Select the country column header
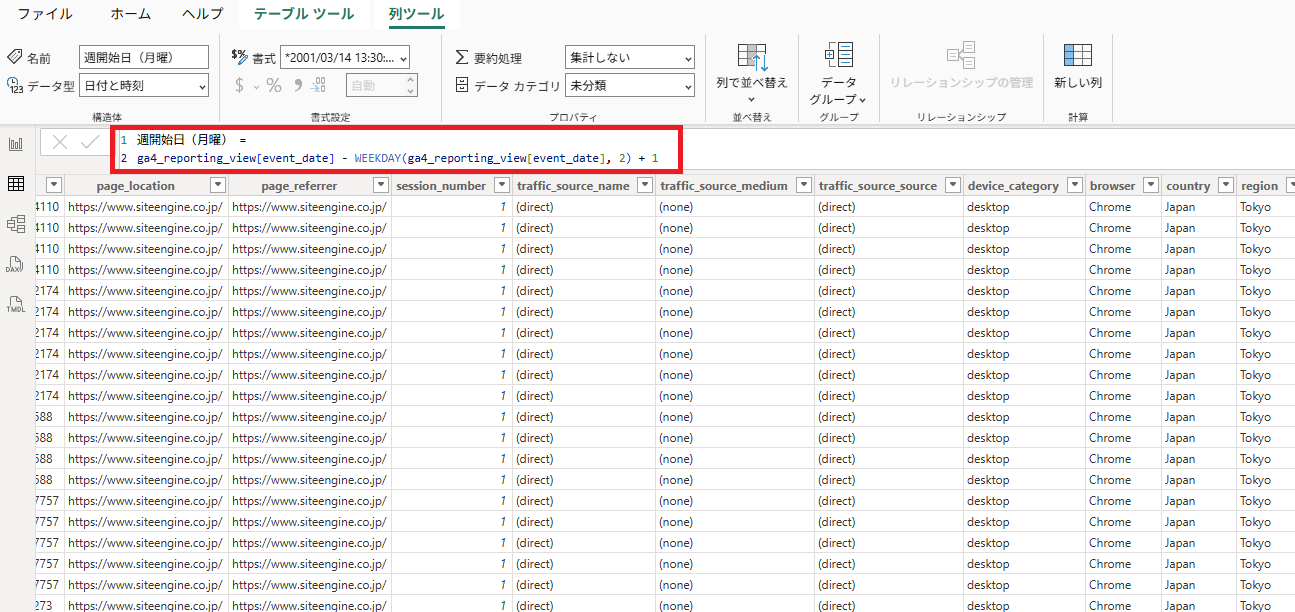The height and width of the screenshot is (612, 1295). click(1188, 186)
